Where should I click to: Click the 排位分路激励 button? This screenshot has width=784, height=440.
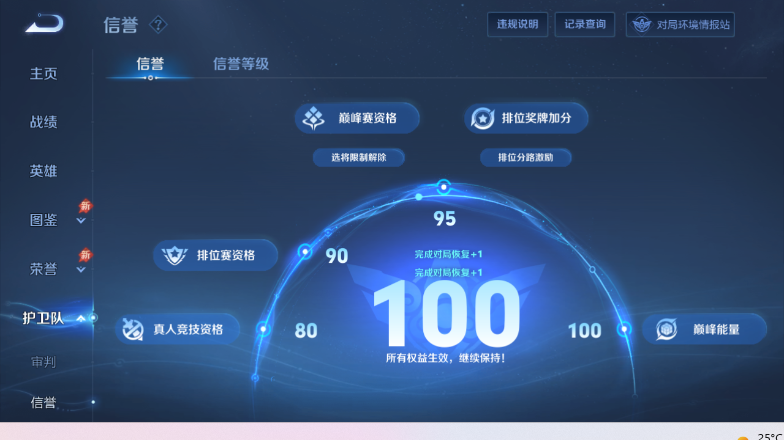526,158
